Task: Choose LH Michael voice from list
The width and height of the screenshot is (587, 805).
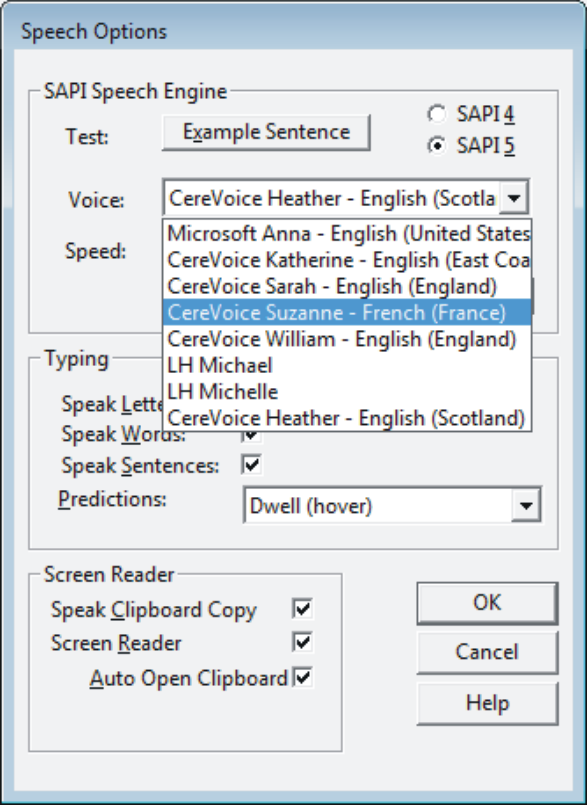Action: (x=347, y=365)
